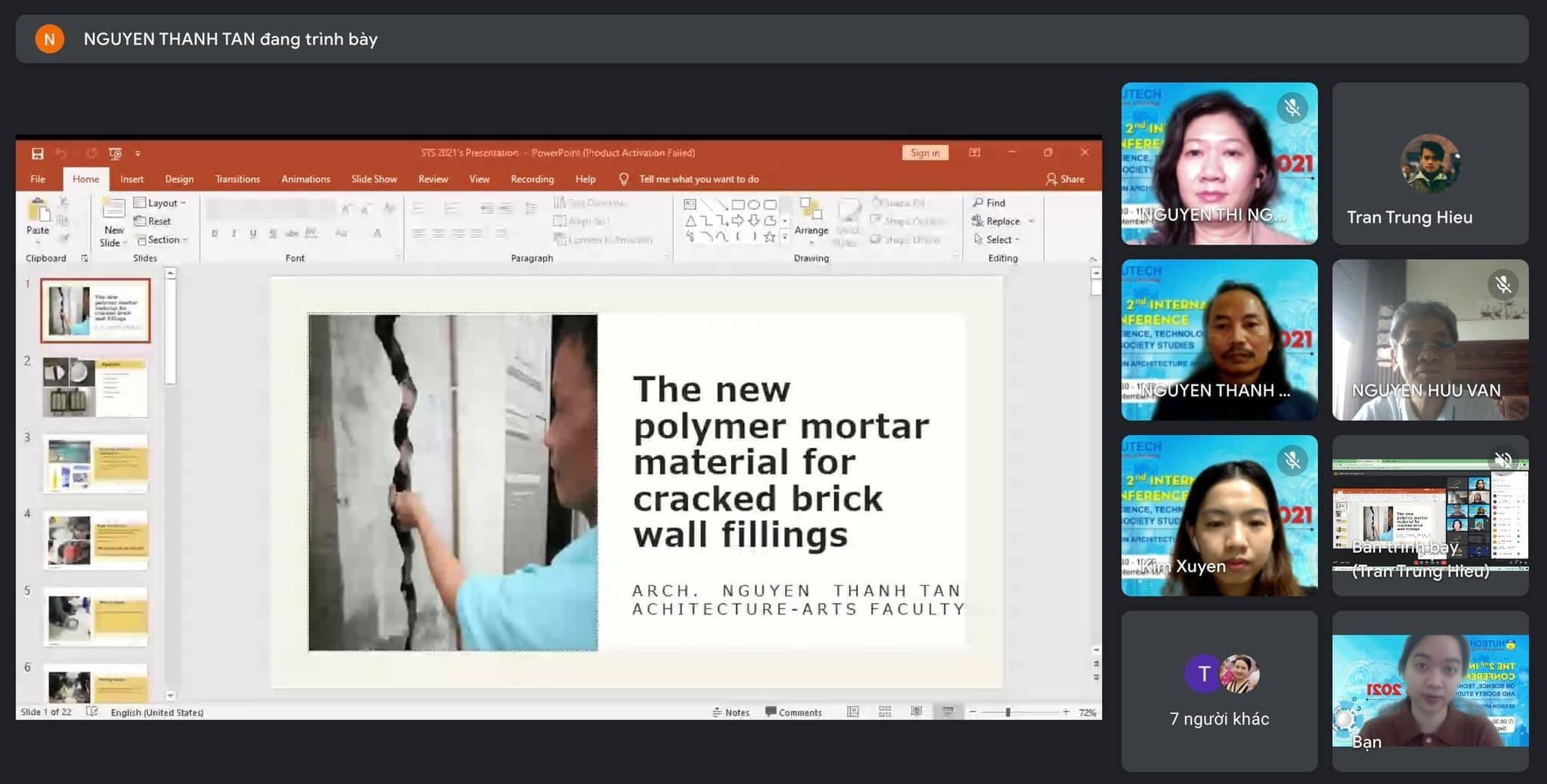Open Ribbon Display Options icon
Image resolution: width=1547 pixels, height=784 pixels.
click(974, 153)
